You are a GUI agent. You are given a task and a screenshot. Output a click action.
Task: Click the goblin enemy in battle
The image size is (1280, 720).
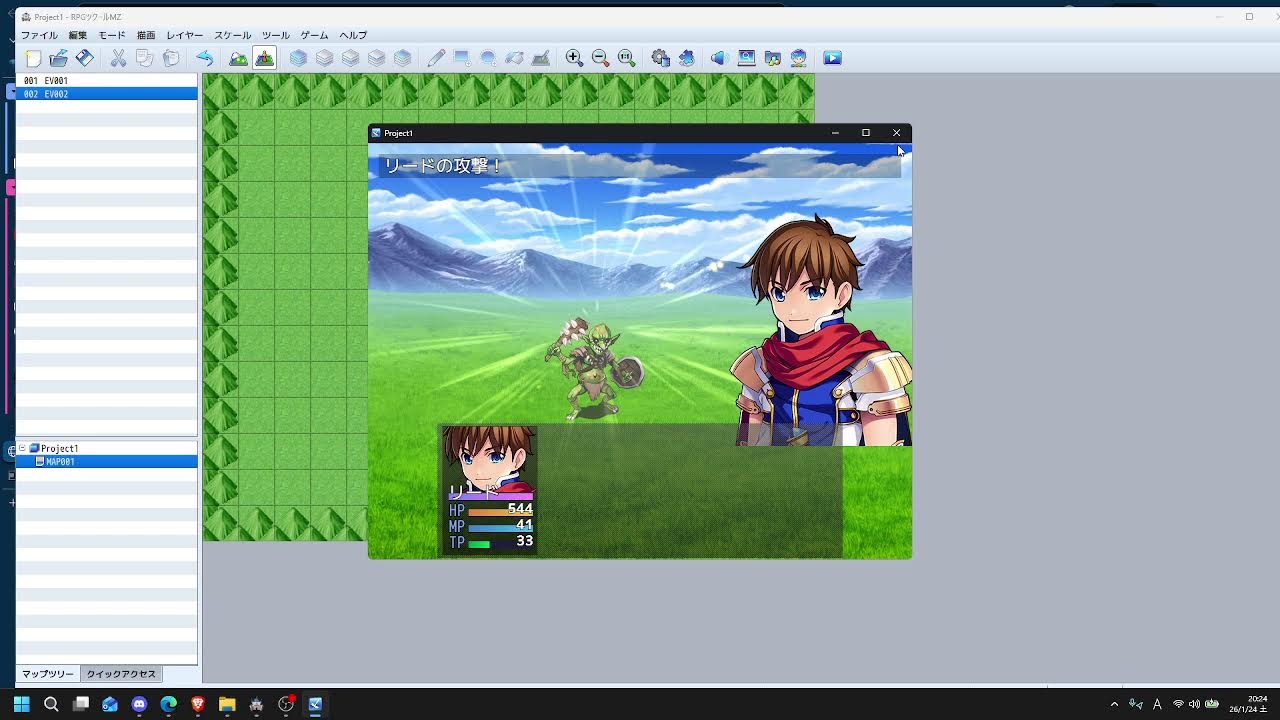tap(594, 368)
